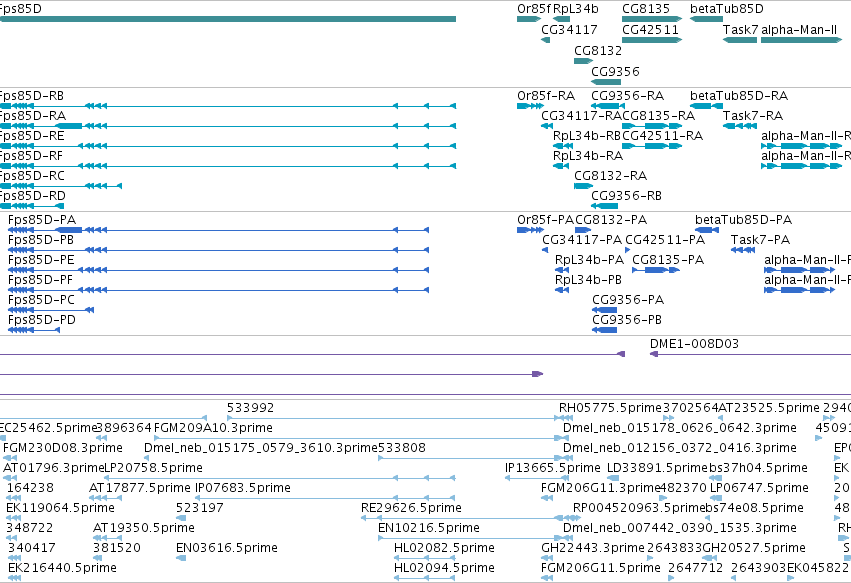The height and width of the screenshot is (583, 851).
Task: Open the CG8132 gene feature
Action: click(583, 61)
